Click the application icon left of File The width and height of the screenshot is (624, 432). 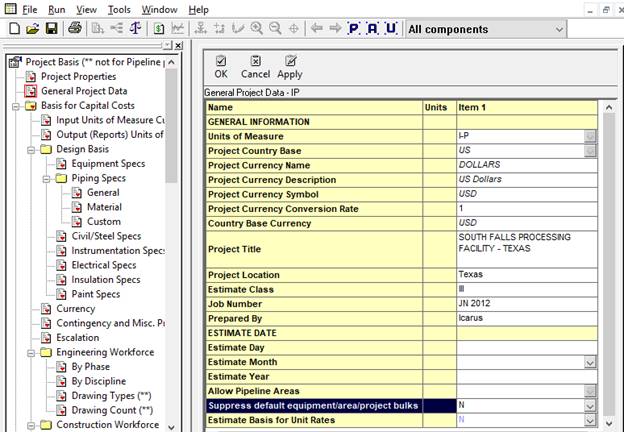tap(10, 8)
